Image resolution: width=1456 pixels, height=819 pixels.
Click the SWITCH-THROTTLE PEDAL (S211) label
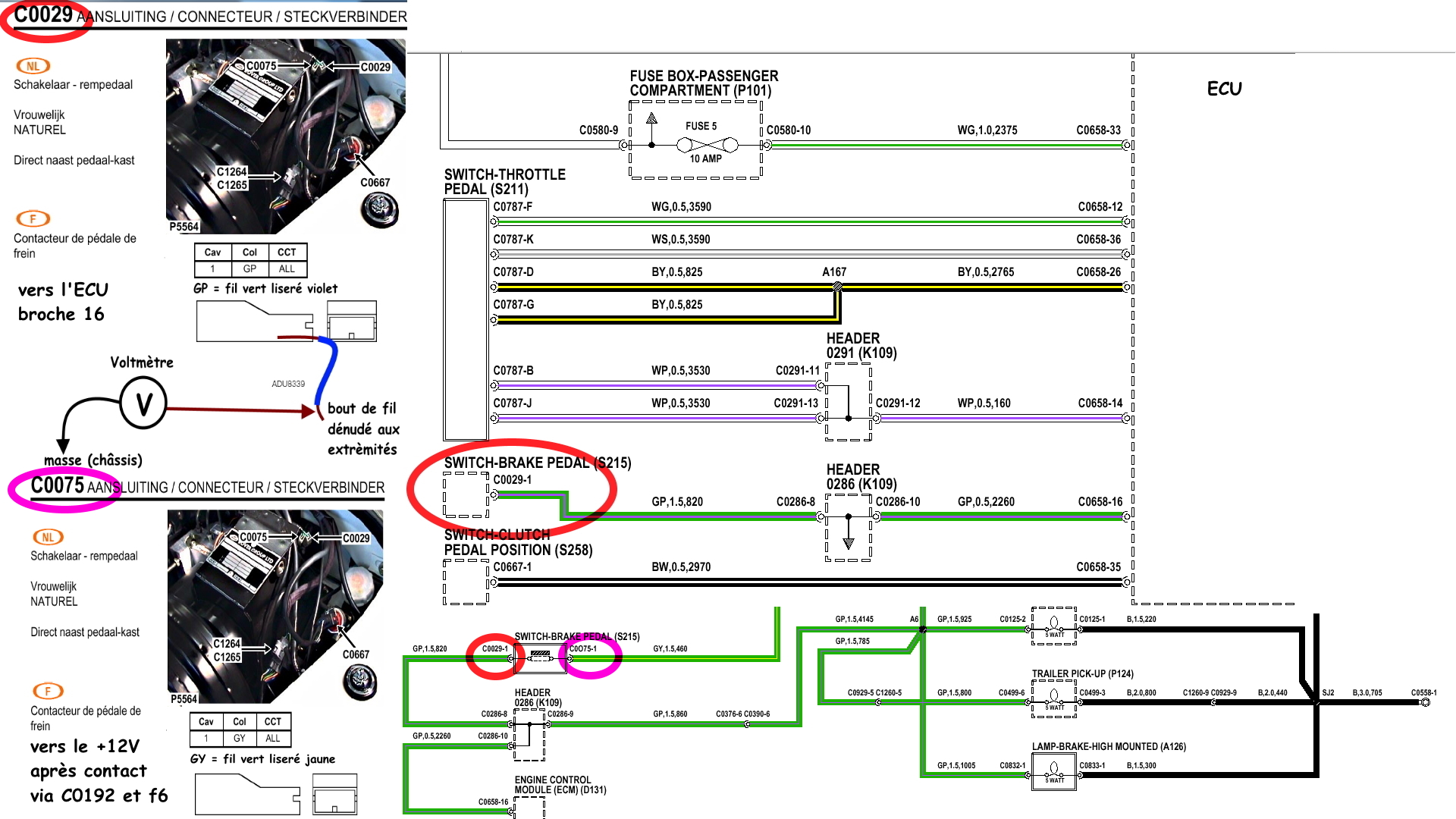coord(504,181)
